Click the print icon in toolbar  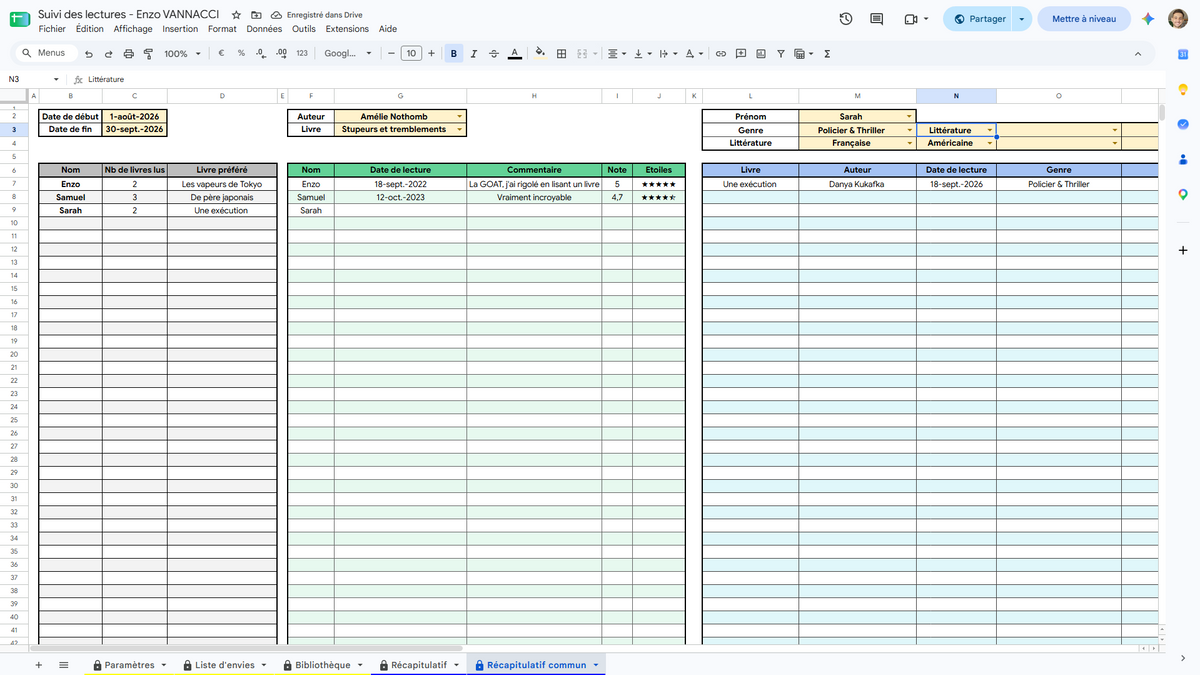(x=128, y=54)
